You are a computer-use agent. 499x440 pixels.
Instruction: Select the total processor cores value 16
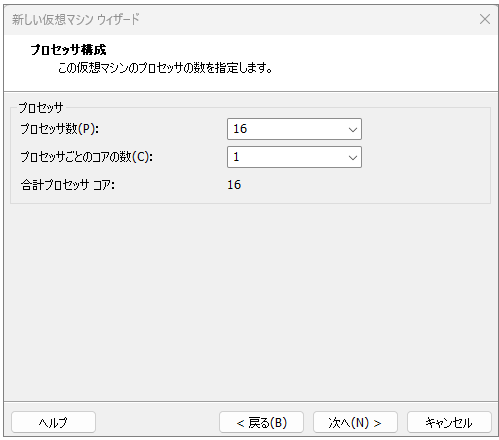tap(234, 185)
